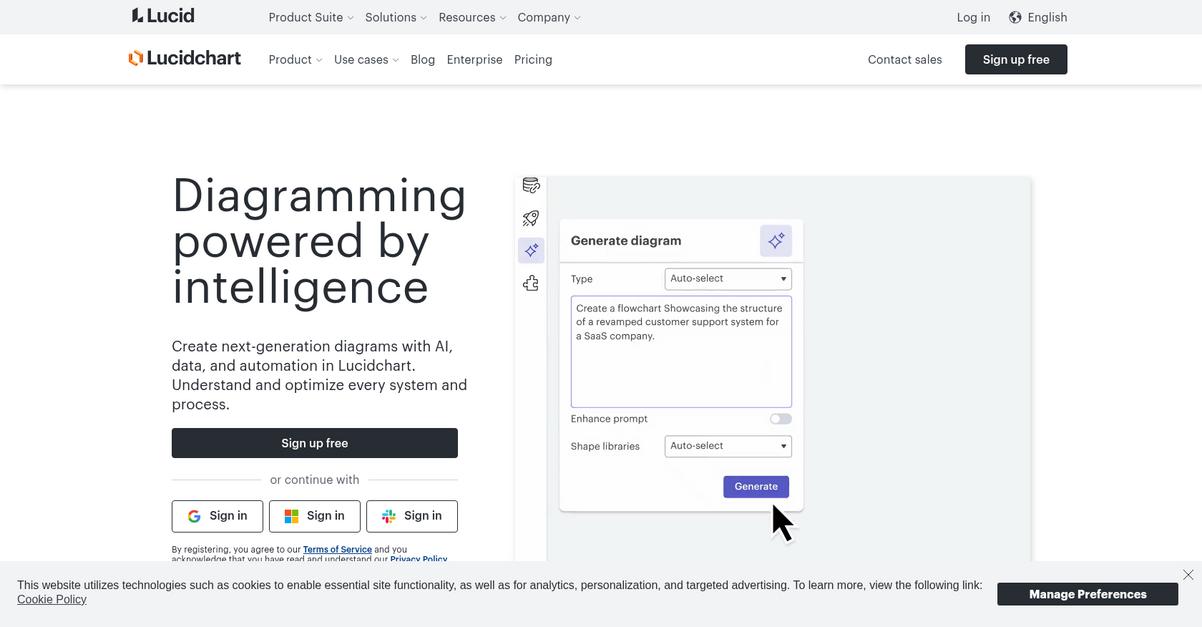The height and width of the screenshot is (627, 1202).
Task: Expand the Company menu
Action: (x=549, y=17)
